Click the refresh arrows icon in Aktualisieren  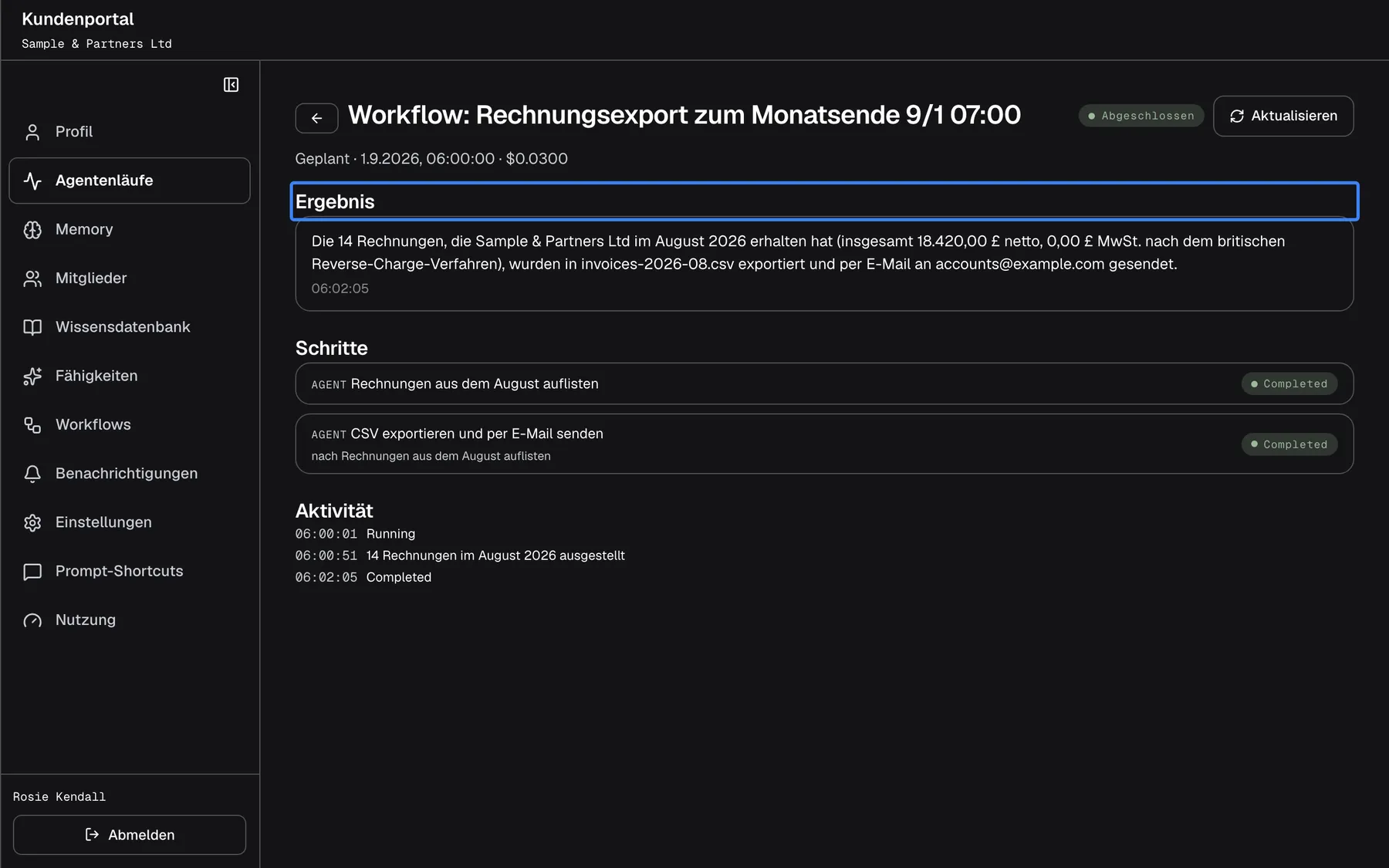point(1237,116)
